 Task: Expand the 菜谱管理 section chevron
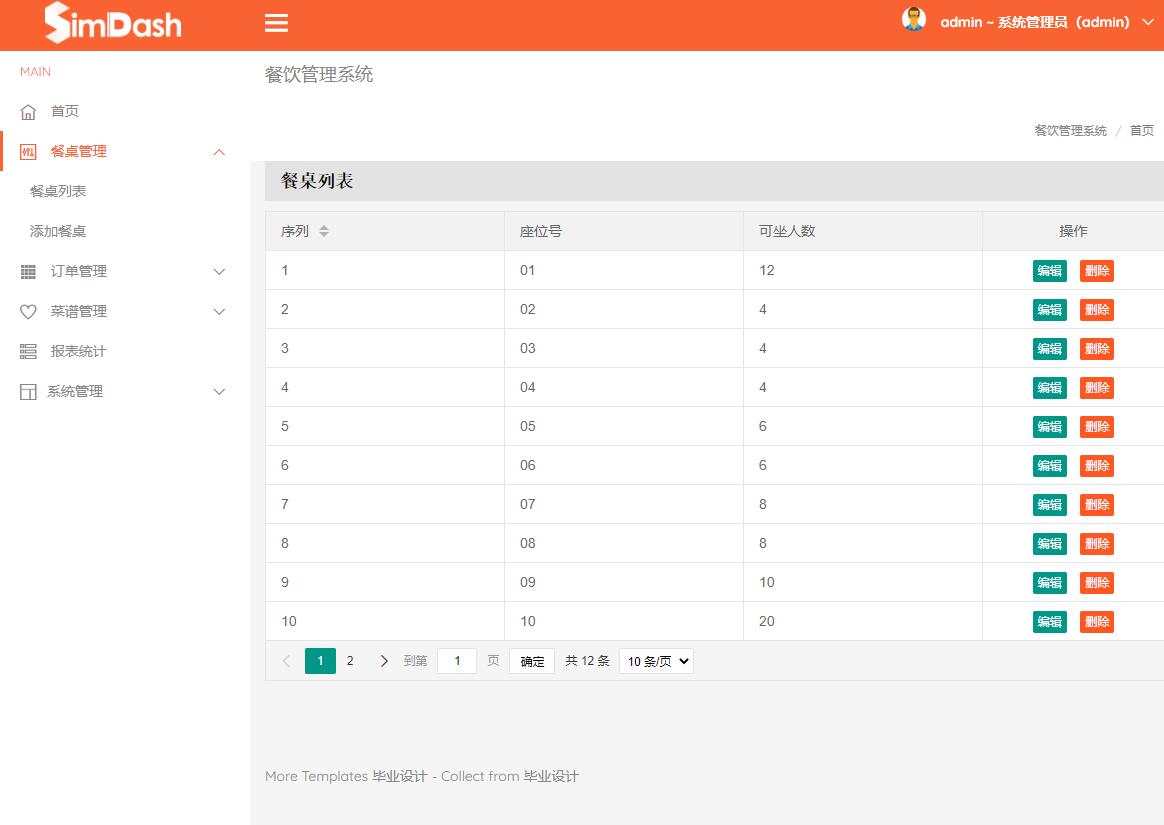[x=219, y=311]
